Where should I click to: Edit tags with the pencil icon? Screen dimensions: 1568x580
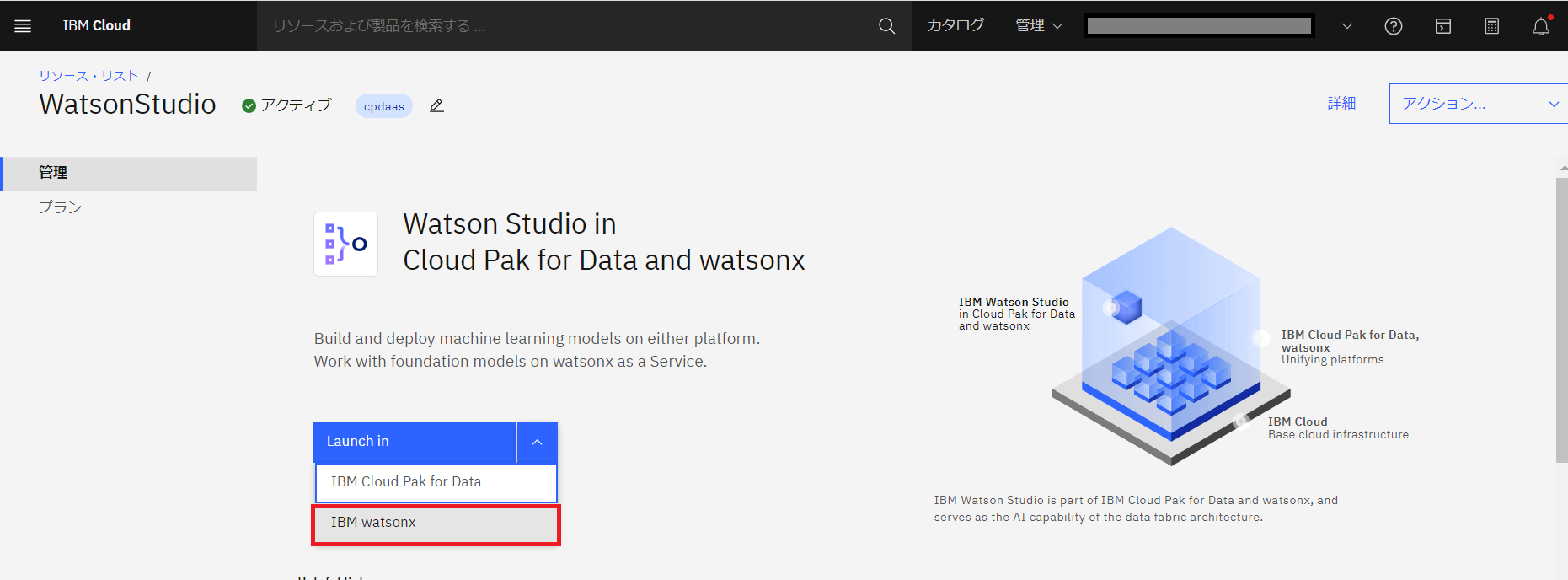[436, 105]
